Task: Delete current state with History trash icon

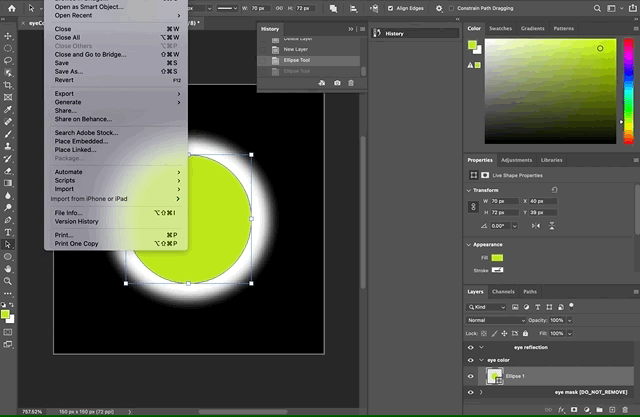Action: coord(351,82)
